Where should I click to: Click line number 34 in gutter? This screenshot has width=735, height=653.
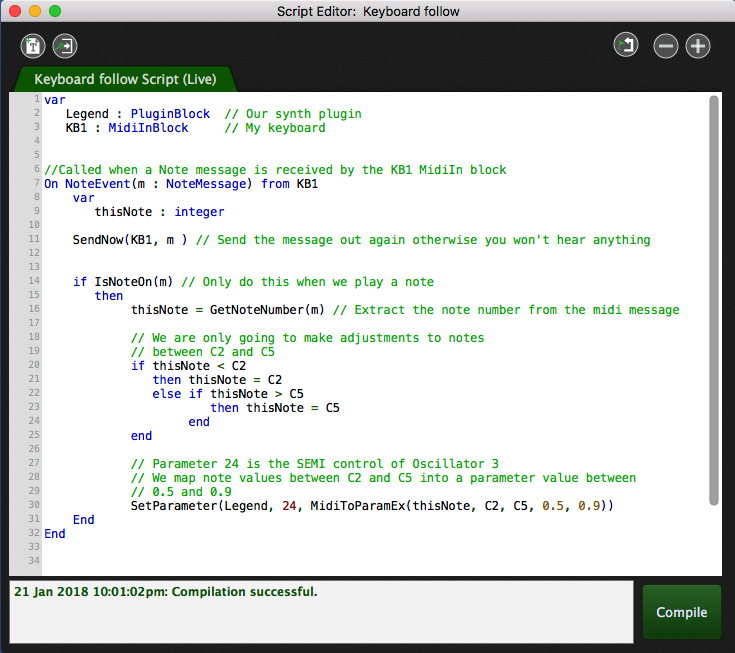pos(34,561)
